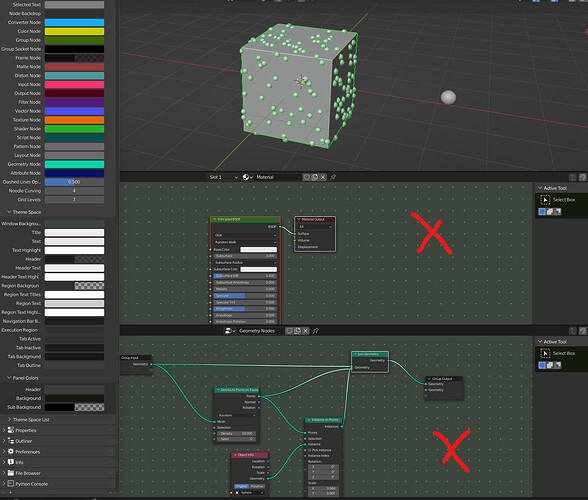Click the Preferences gear icon in theme list
588x500 pixels.
pos(11,451)
